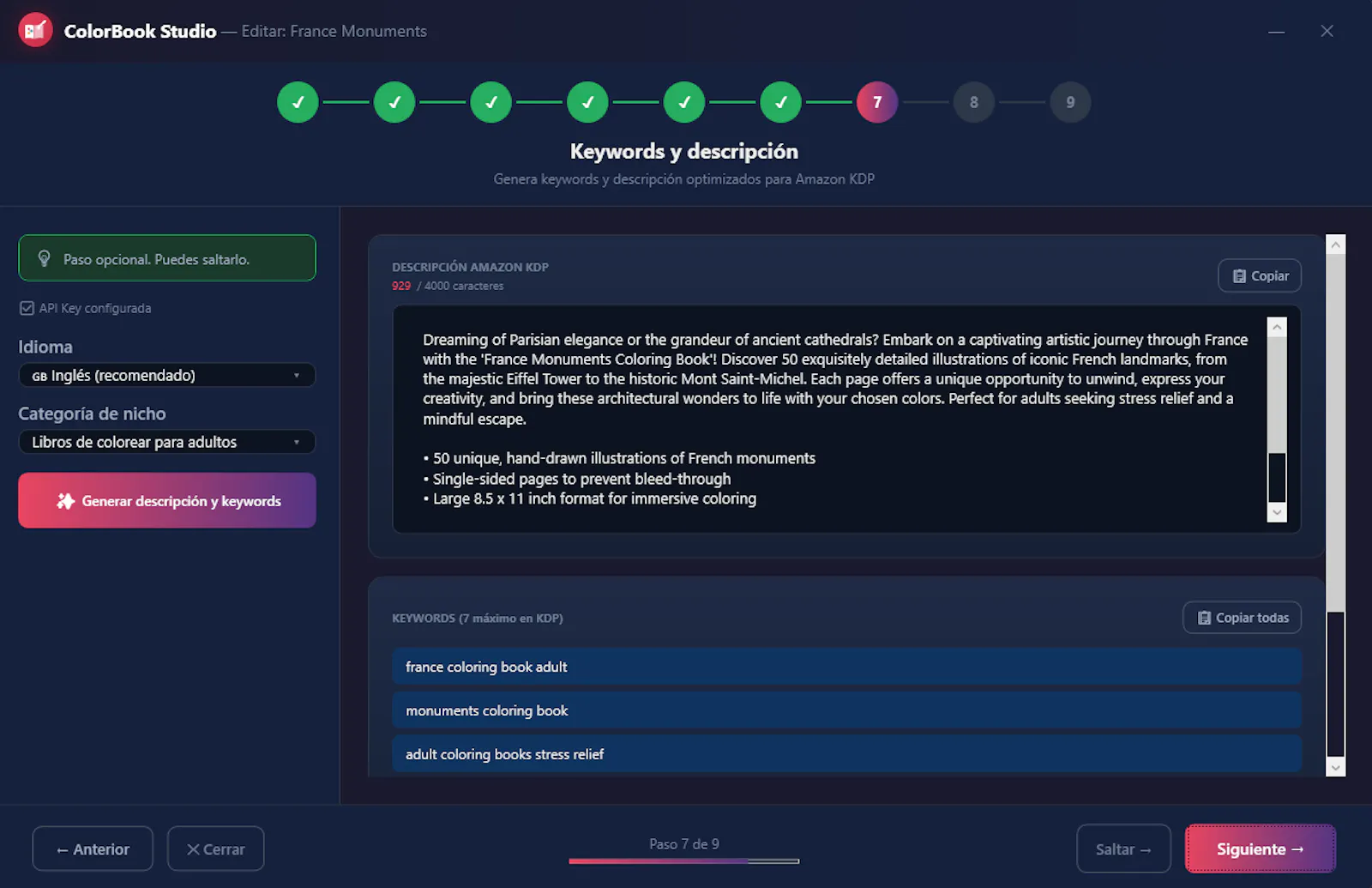Select keyword 'france coloring book adult'
Image resolution: width=1372 pixels, height=888 pixels.
(846, 667)
